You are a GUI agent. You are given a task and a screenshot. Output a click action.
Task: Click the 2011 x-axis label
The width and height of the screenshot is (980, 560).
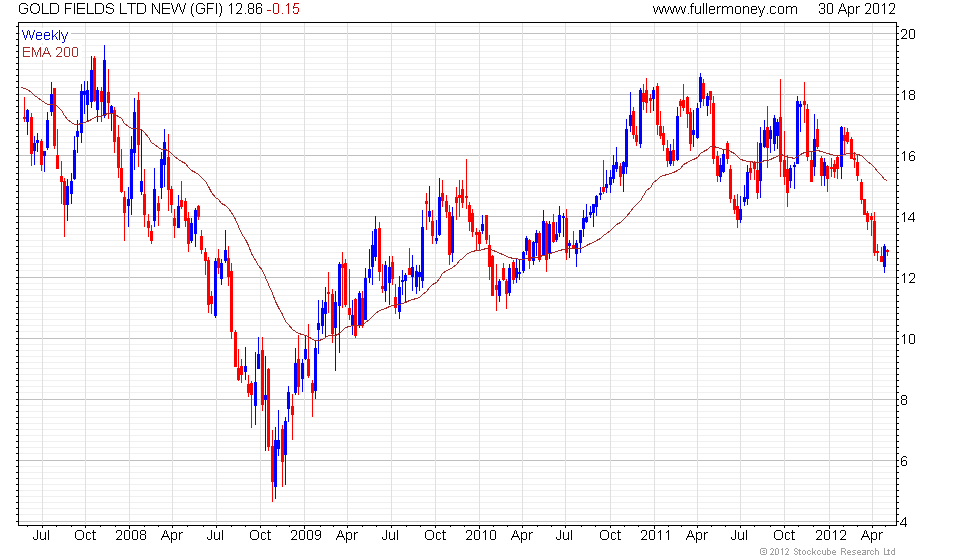[655, 536]
